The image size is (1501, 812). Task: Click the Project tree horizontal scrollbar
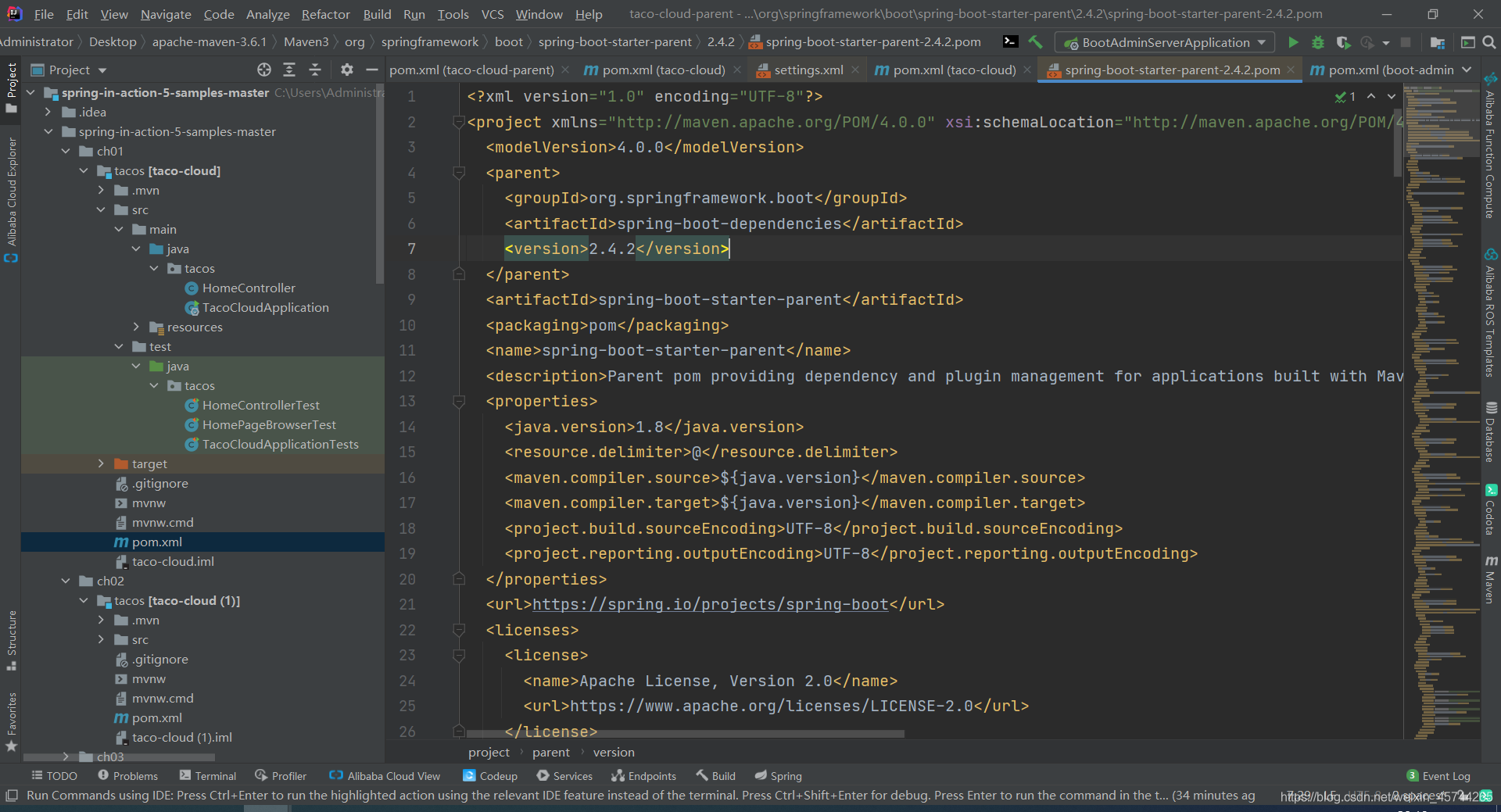[119, 757]
